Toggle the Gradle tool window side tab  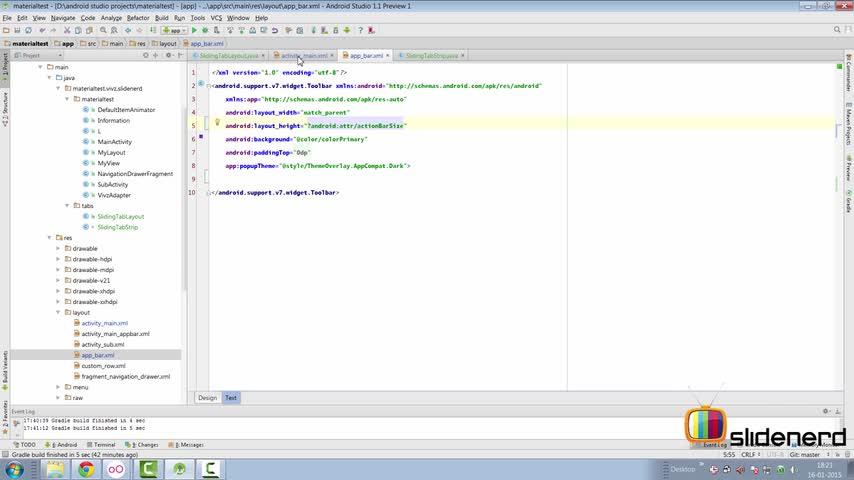coord(849,201)
